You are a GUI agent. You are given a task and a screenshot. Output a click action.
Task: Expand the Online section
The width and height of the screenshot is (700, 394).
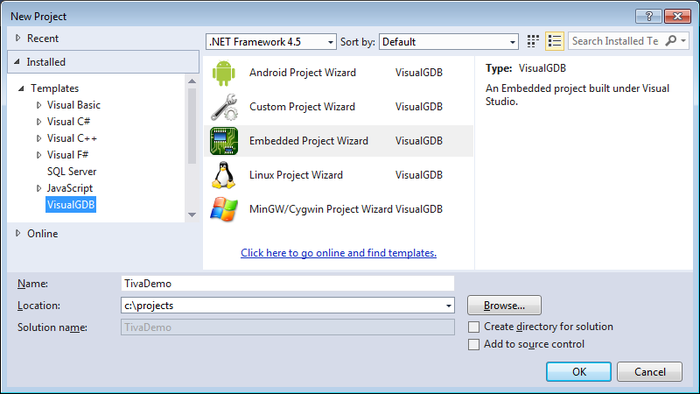[x=18, y=233]
